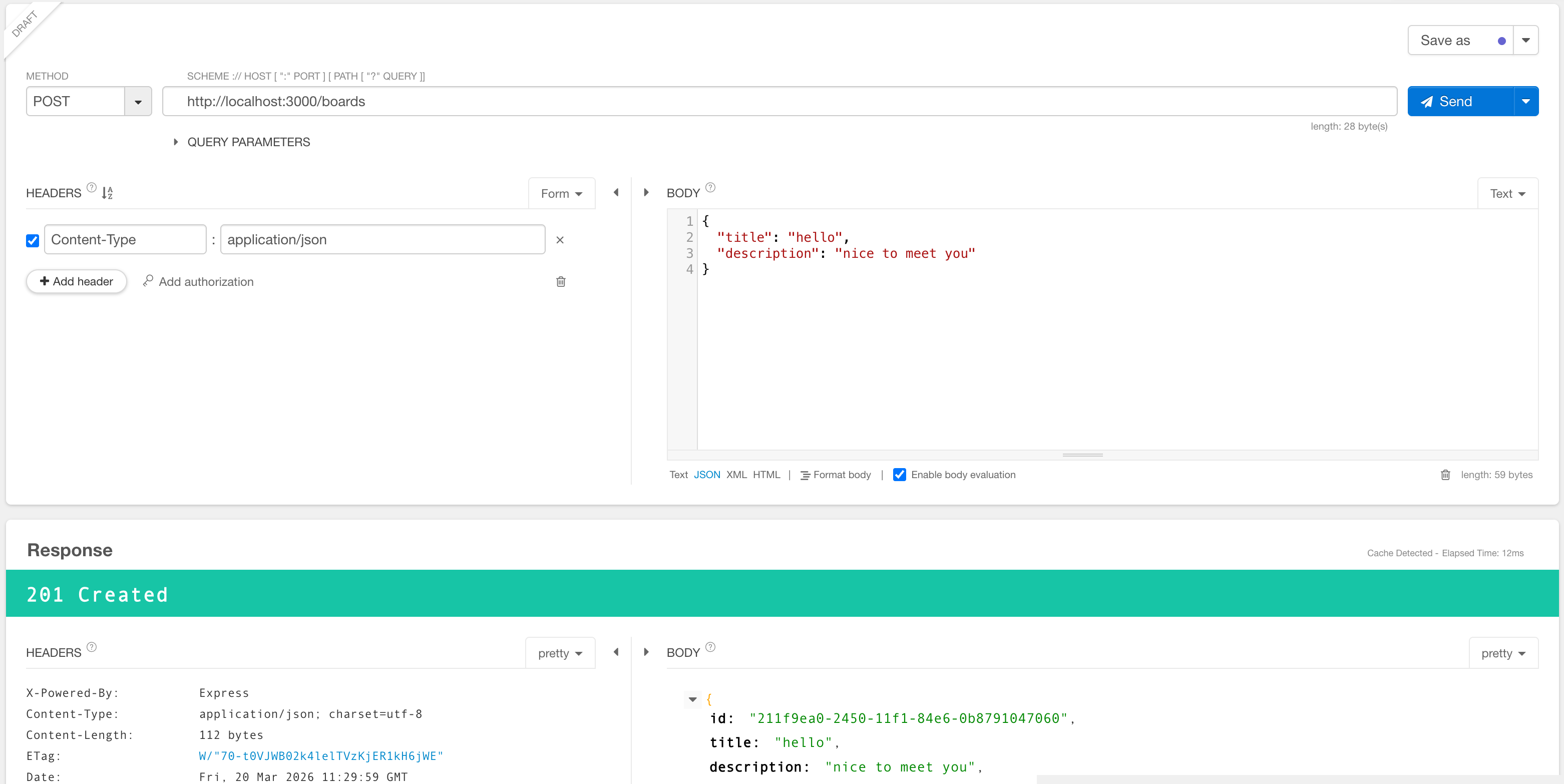Screen dimensions: 1564x784
Task: Collapse request body pane with right arrow
Action: (x=646, y=193)
